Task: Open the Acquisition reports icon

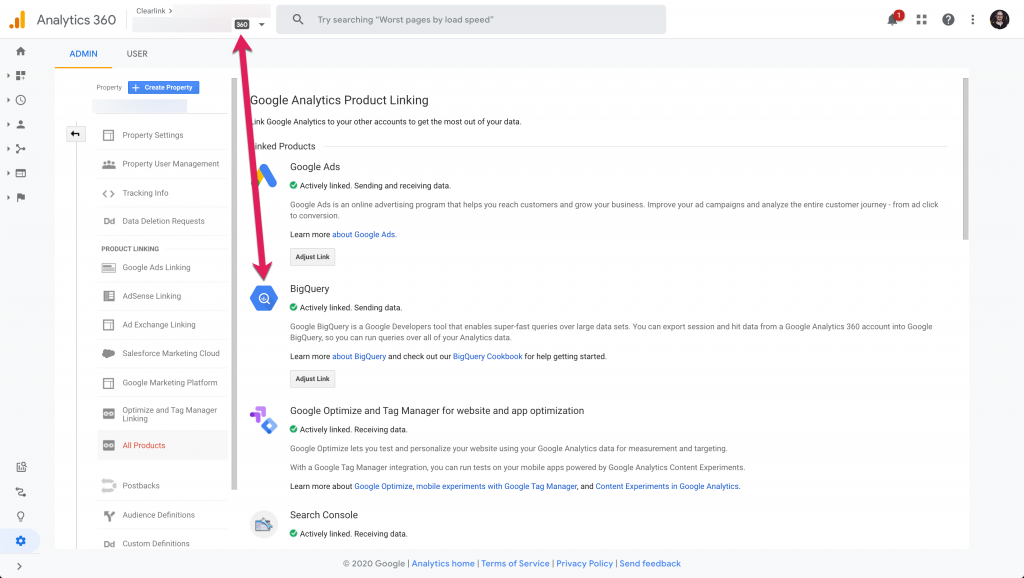Action: (x=21, y=149)
